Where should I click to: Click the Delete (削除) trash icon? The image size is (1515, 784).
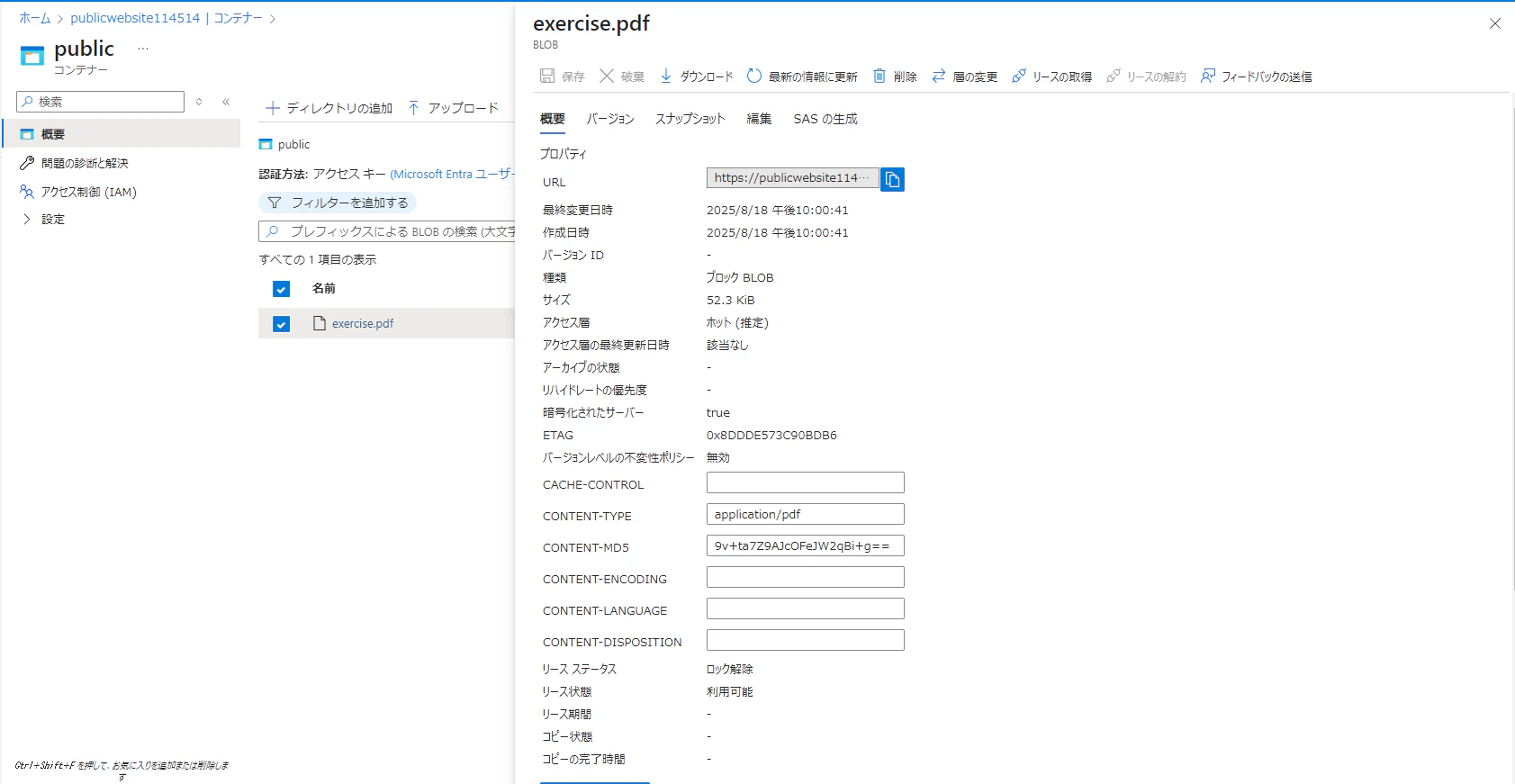[x=879, y=77]
